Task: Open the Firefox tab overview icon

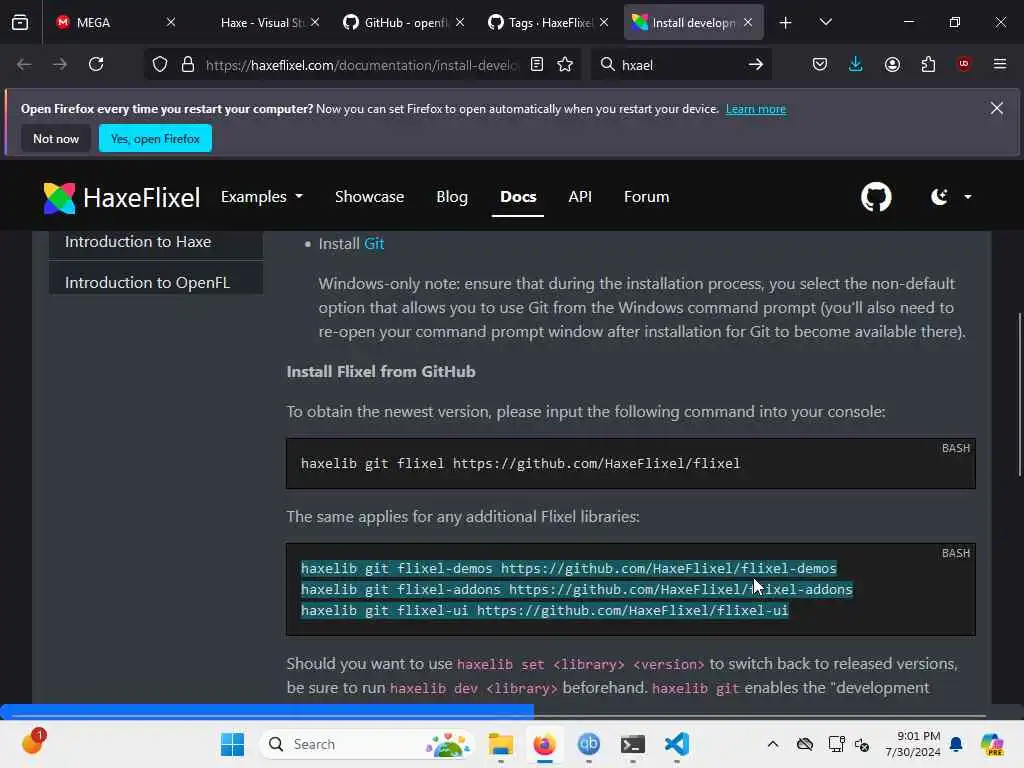Action: [x=20, y=22]
